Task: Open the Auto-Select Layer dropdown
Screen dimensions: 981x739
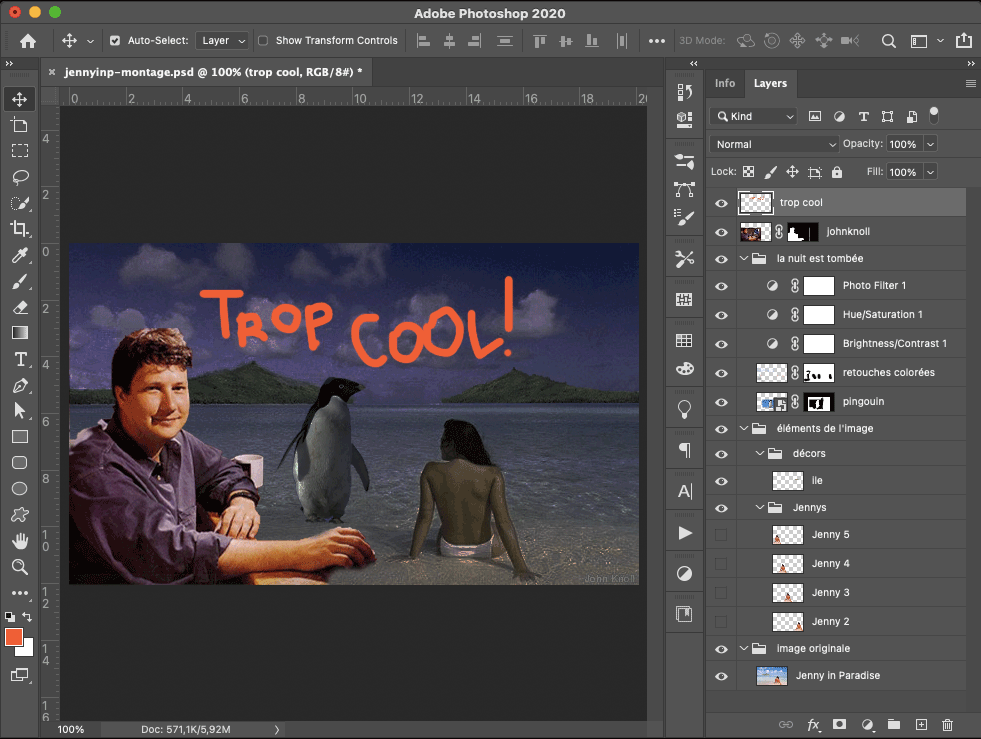Action: 222,41
